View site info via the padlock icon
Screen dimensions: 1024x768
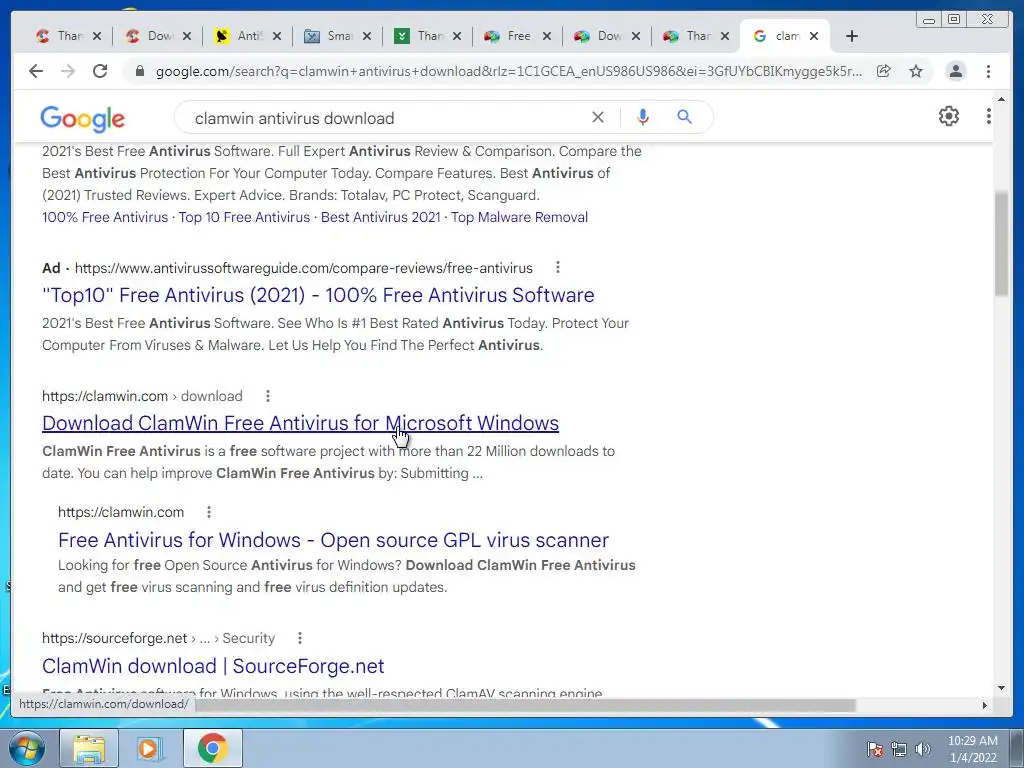pyautogui.click(x=139, y=71)
